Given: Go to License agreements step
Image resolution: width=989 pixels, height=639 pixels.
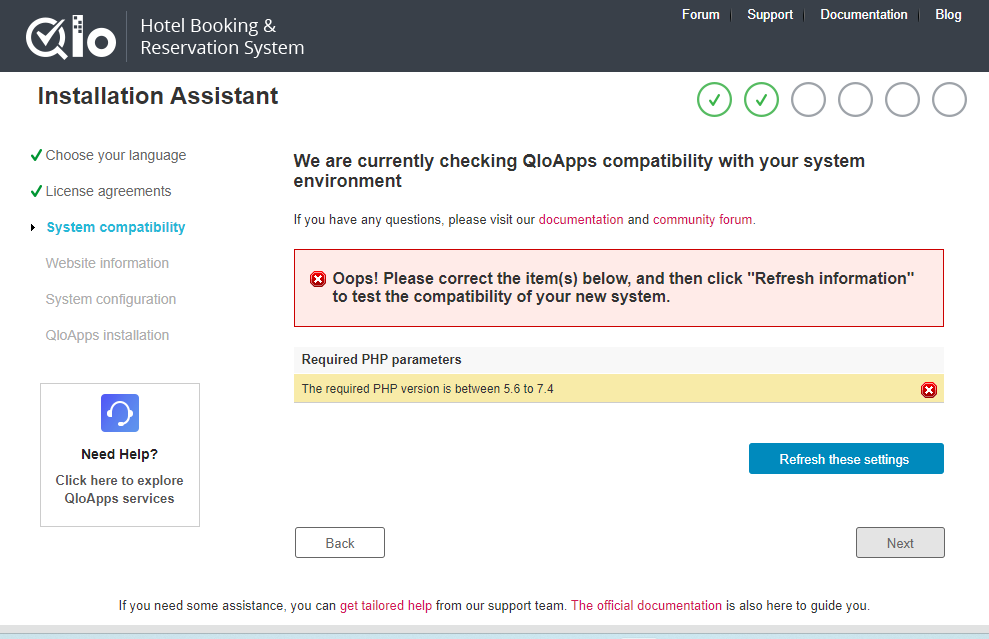Looking at the screenshot, I should (108, 191).
